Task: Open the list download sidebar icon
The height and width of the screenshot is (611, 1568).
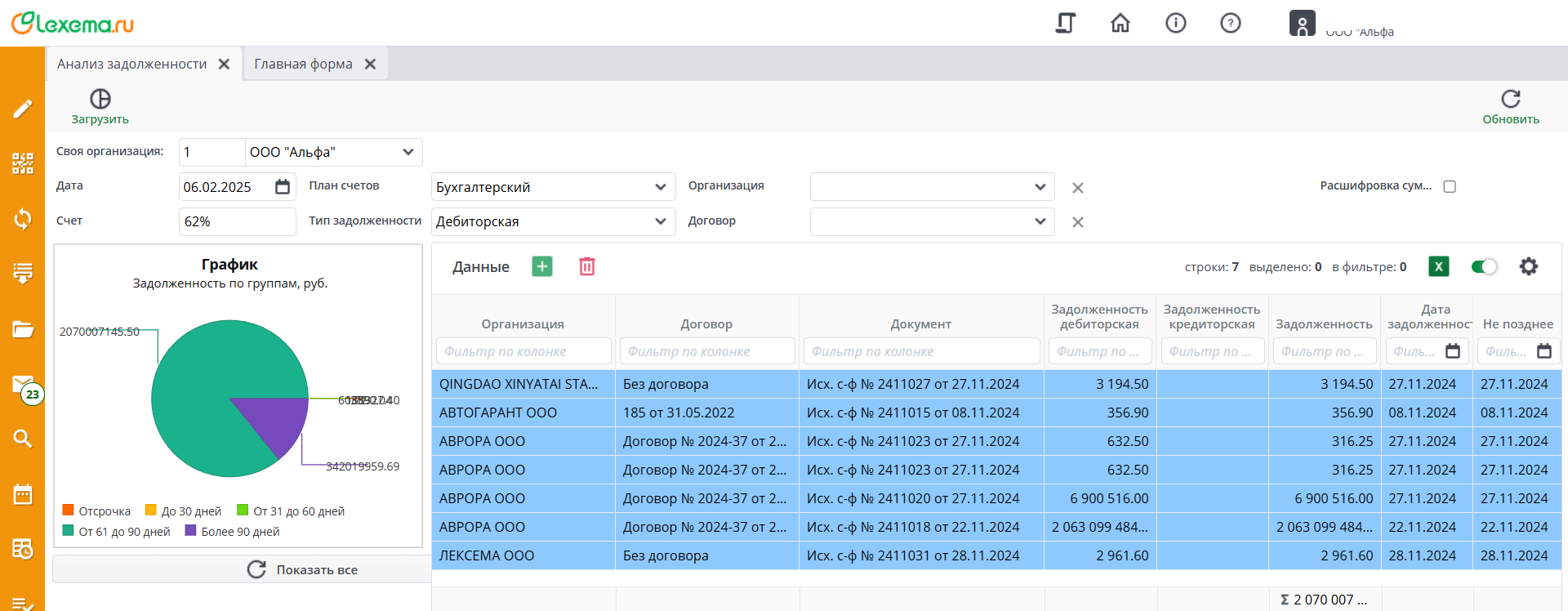Action: click(23, 273)
